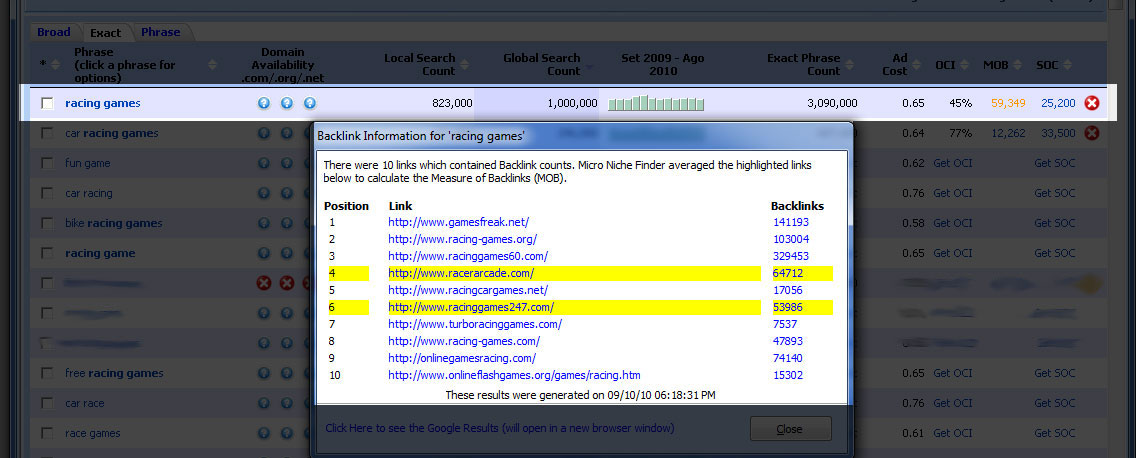The width and height of the screenshot is (1136, 458).
Task: Open trend bar chart for 'racing games'
Action: (x=656, y=103)
